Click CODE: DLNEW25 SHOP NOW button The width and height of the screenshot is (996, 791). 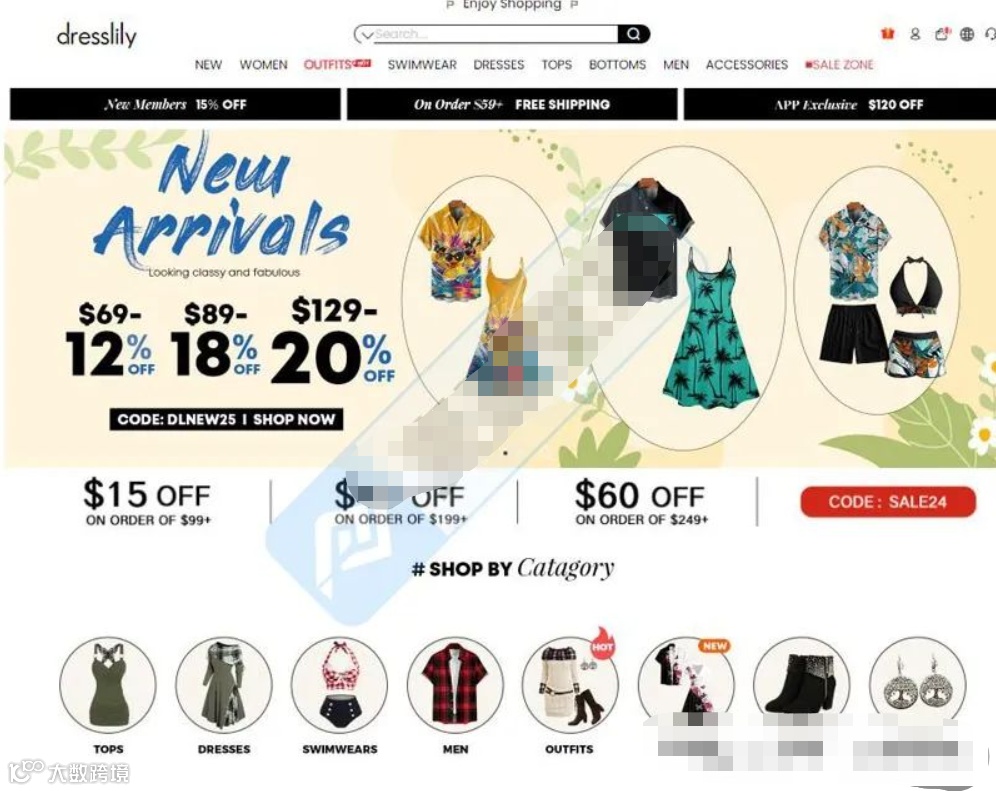[226, 419]
